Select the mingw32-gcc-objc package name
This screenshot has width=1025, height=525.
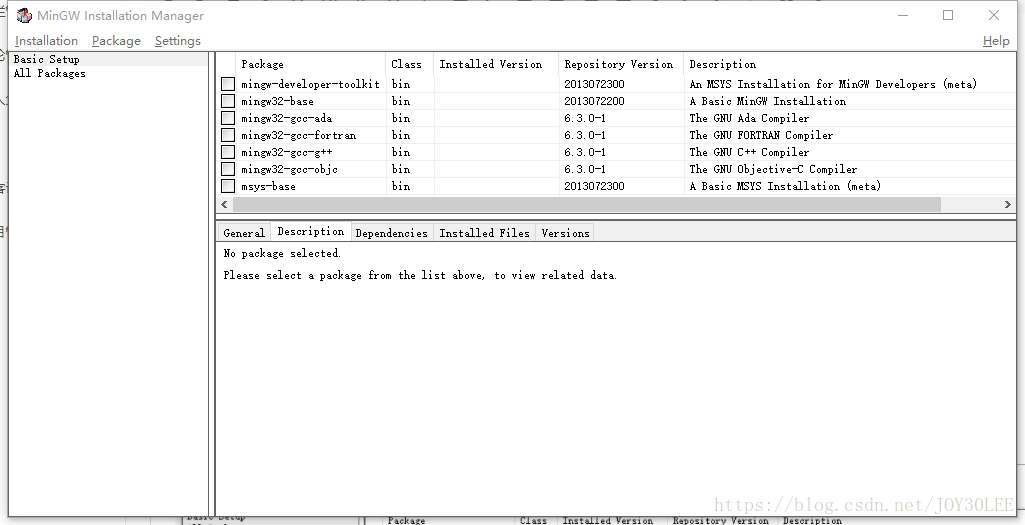290,169
